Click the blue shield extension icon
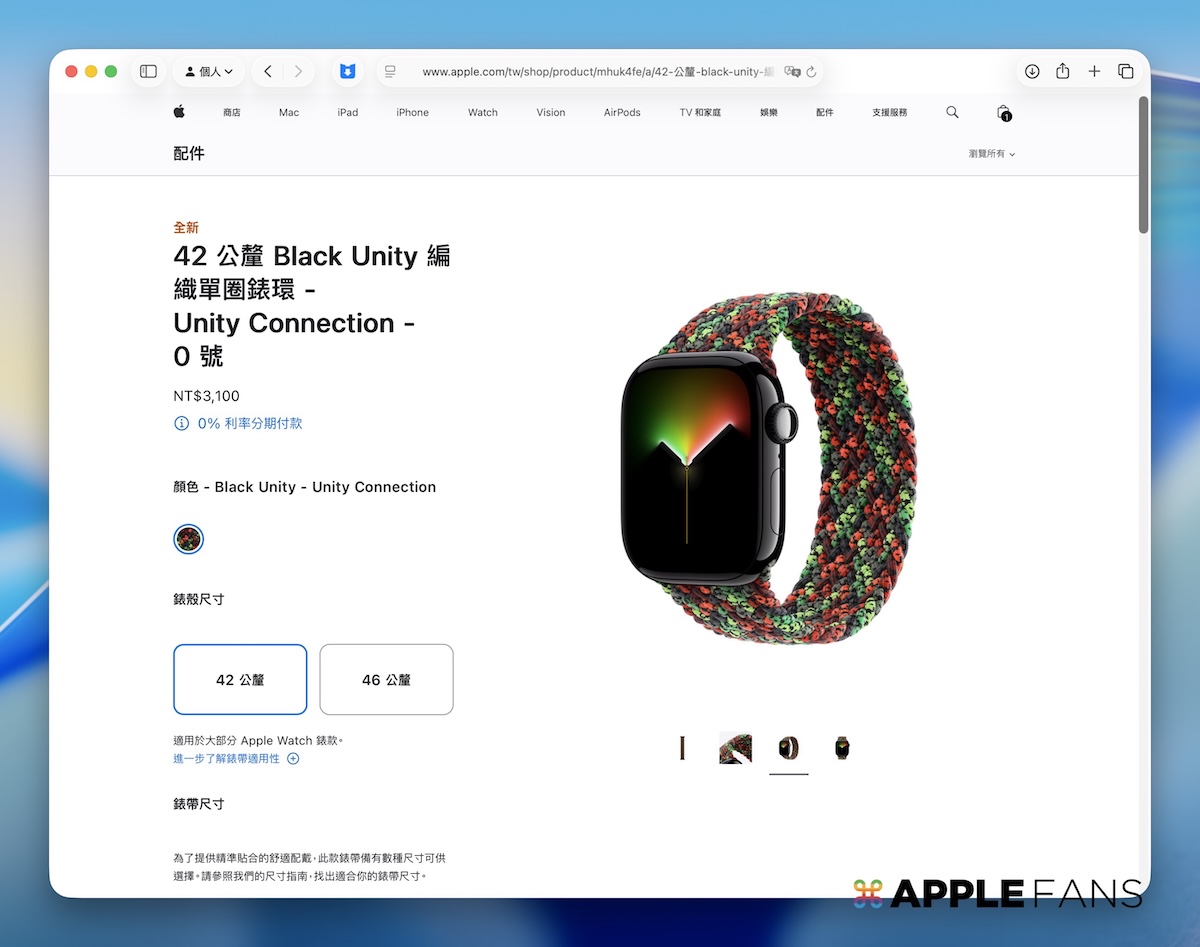Image resolution: width=1200 pixels, height=947 pixels. [x=347, y=72]
